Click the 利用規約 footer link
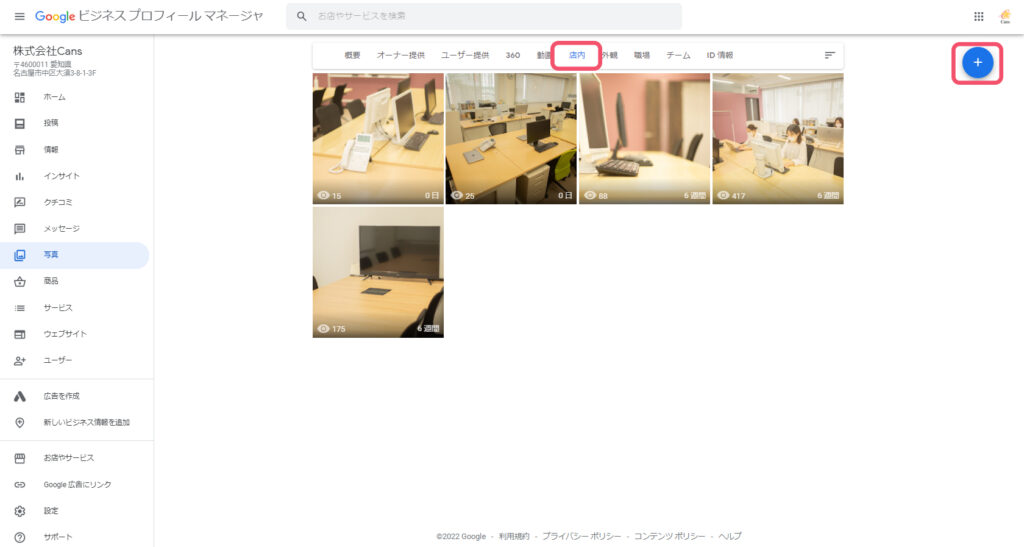 pos(514,536)
